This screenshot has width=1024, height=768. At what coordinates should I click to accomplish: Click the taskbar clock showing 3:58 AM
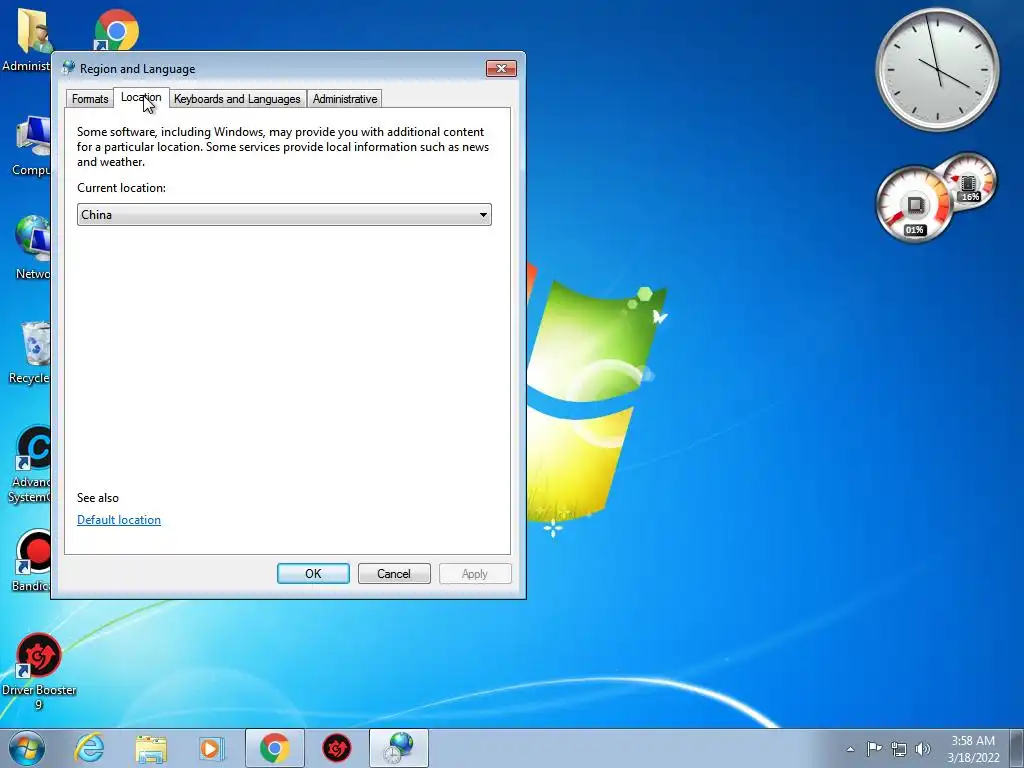[973, 749]
